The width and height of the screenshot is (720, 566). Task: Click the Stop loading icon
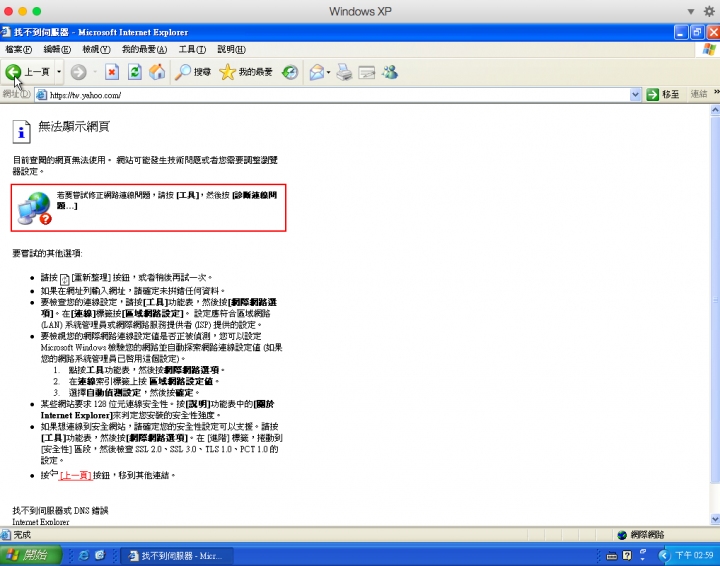pyautogui.click(x=112, y=72)
